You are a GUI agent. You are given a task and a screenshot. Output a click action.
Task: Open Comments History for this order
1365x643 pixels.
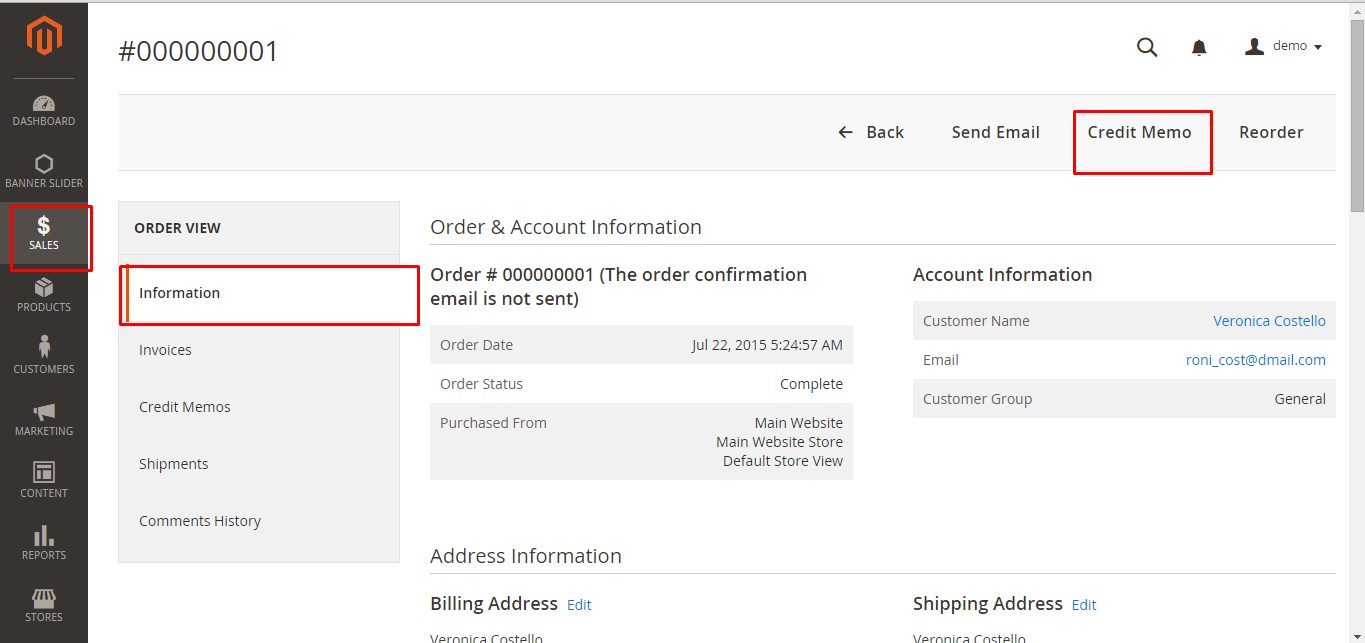(x=200, y=521)
